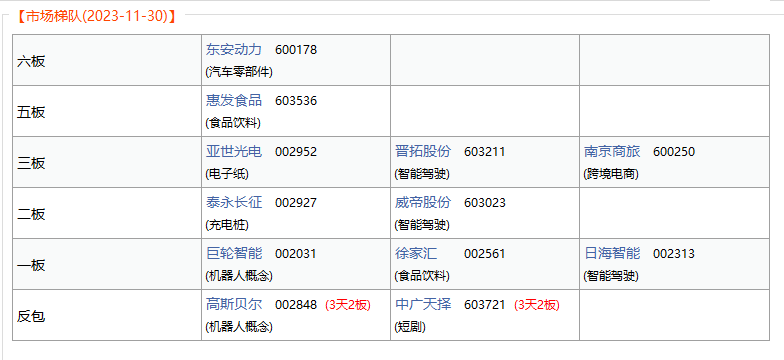The height and width of the screenshot is (360, 784).
Task: Select stock code 603211
Action: [x=484, y=152]
